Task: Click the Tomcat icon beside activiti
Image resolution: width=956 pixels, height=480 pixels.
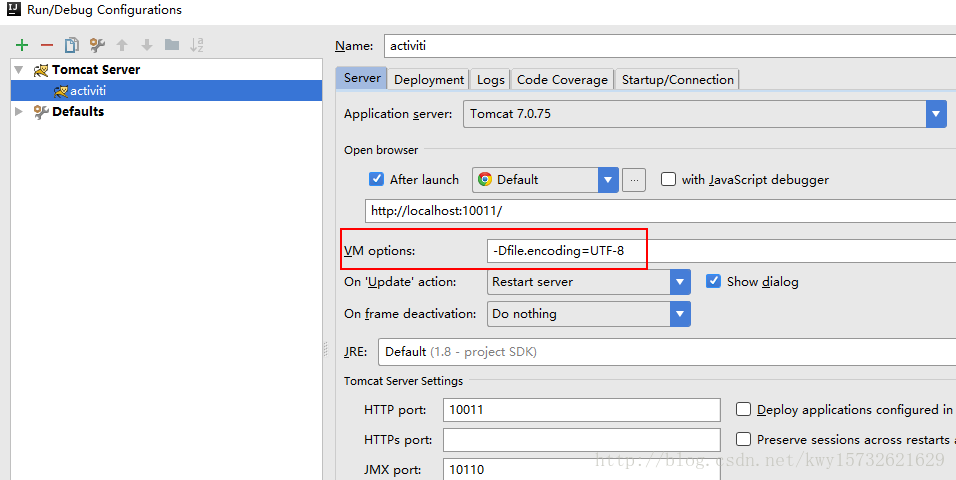Action: 60,91
